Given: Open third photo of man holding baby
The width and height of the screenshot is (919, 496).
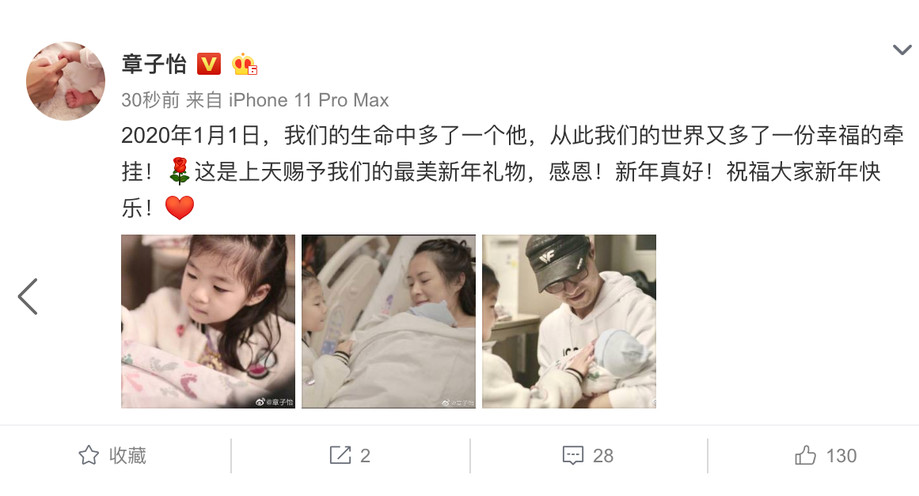Looking at the screenshot, I should point(569,321).
